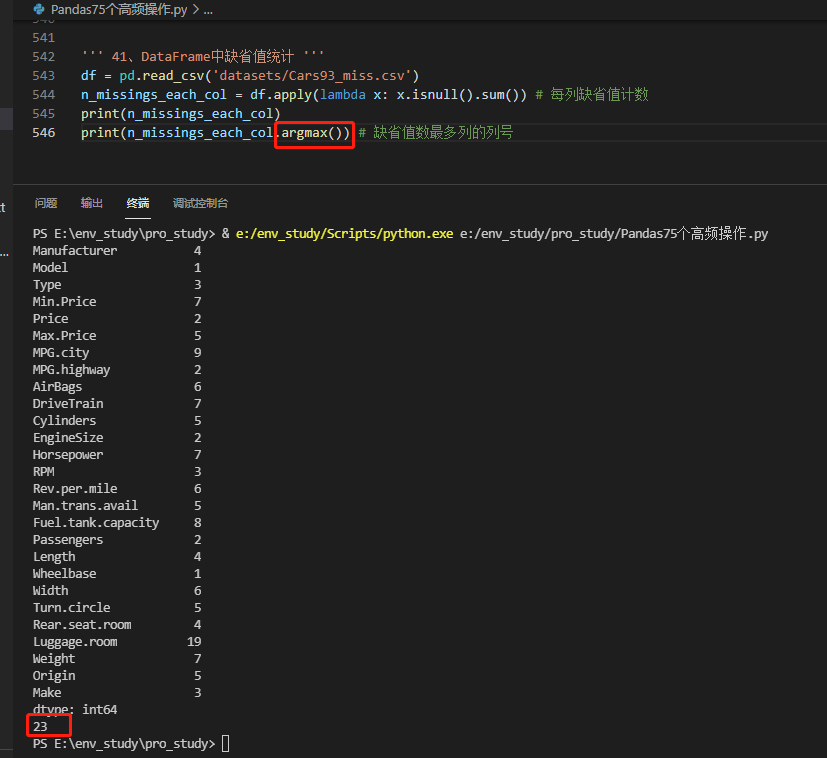Click the RPM row in output
The width and height of the screenshot is (827, 758).
(117, 472)
